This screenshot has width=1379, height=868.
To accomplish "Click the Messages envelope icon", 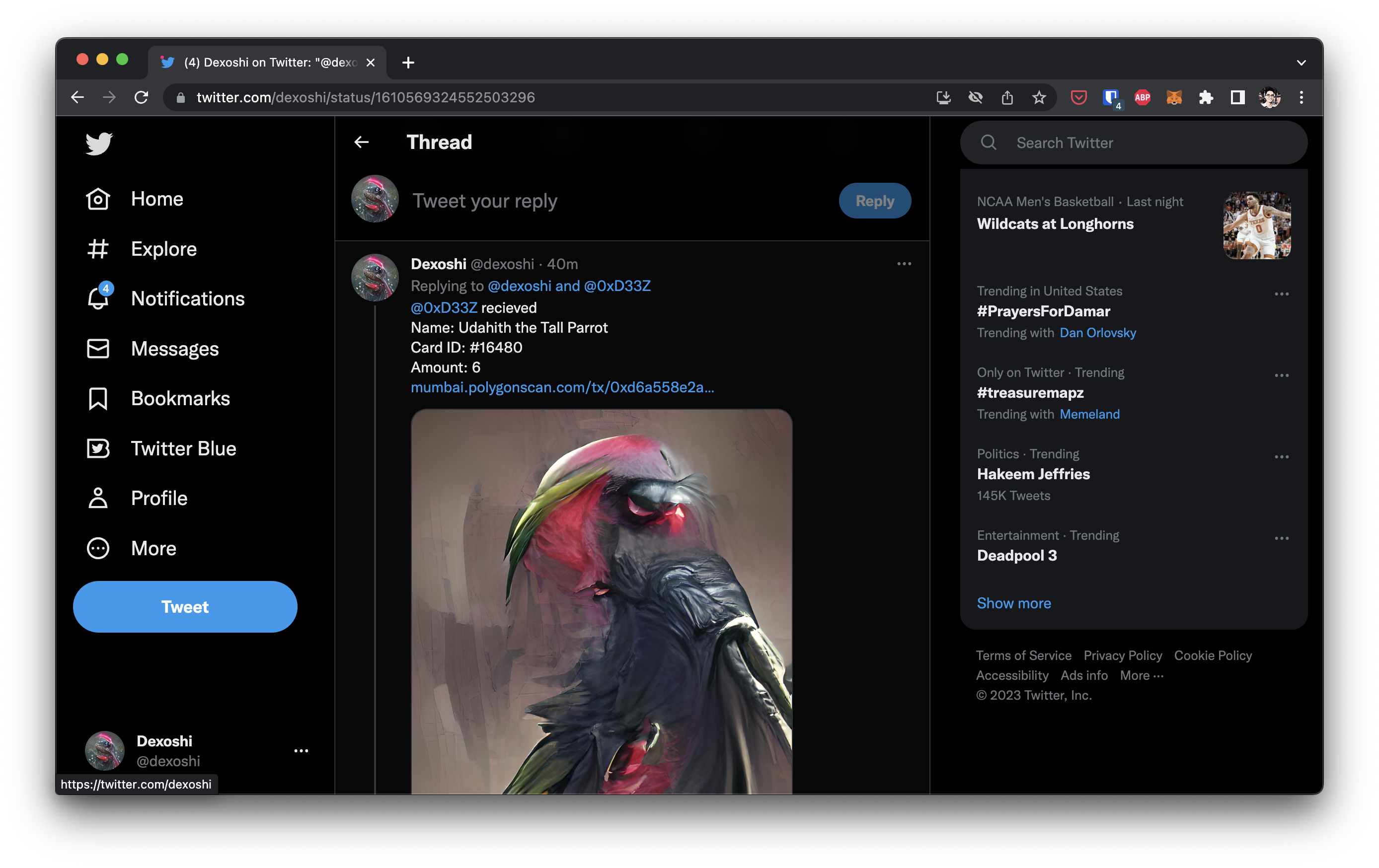I will coord(98,349).
